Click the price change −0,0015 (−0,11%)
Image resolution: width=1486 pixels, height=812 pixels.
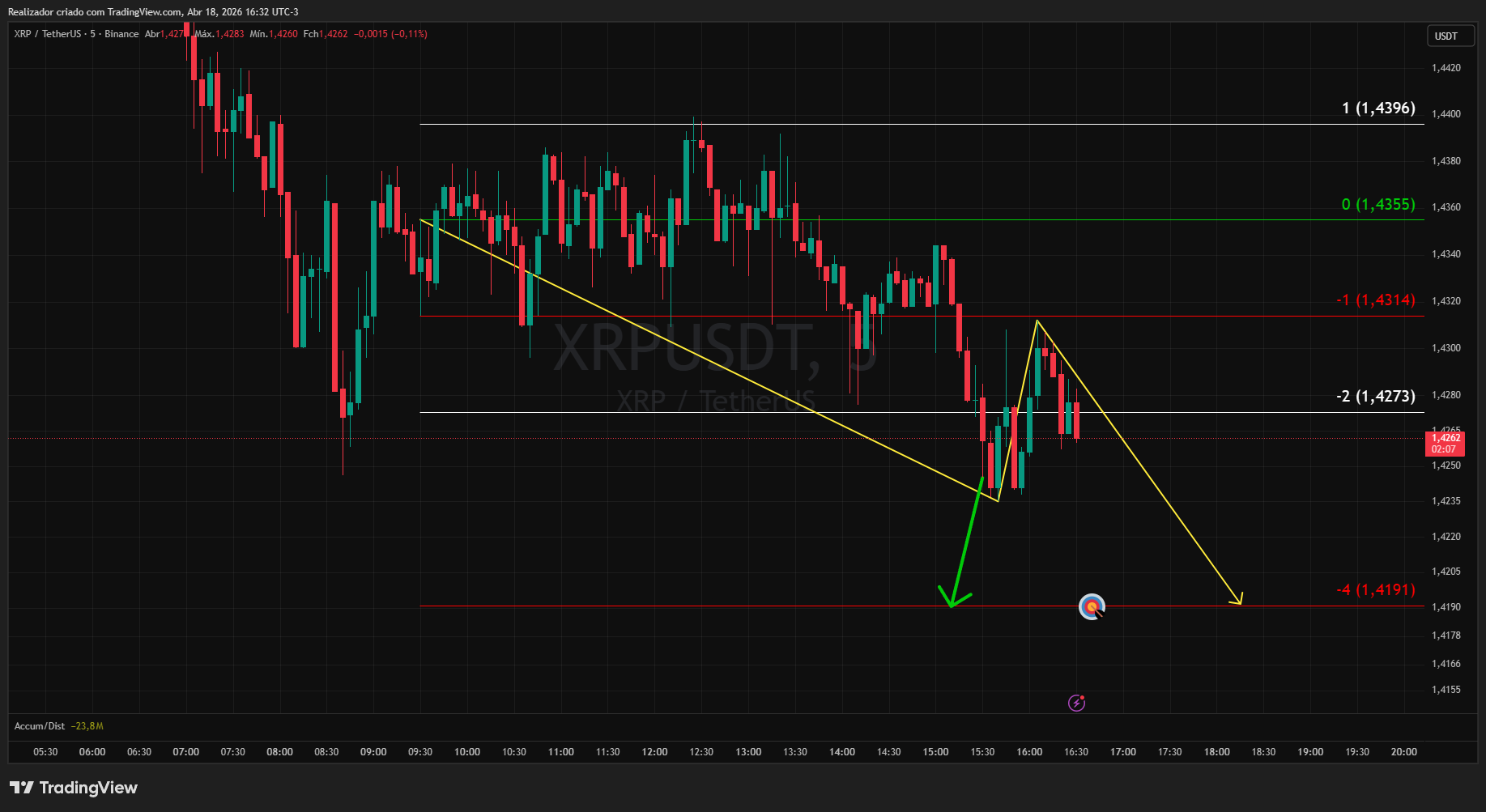[390, 34]
